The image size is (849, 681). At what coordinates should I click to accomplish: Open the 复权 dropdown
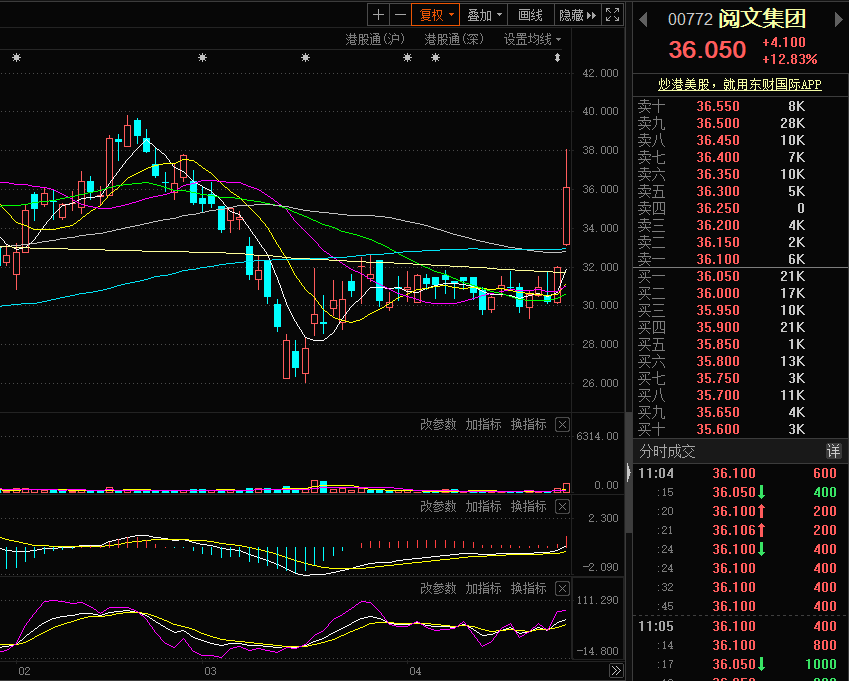point(435,15)
